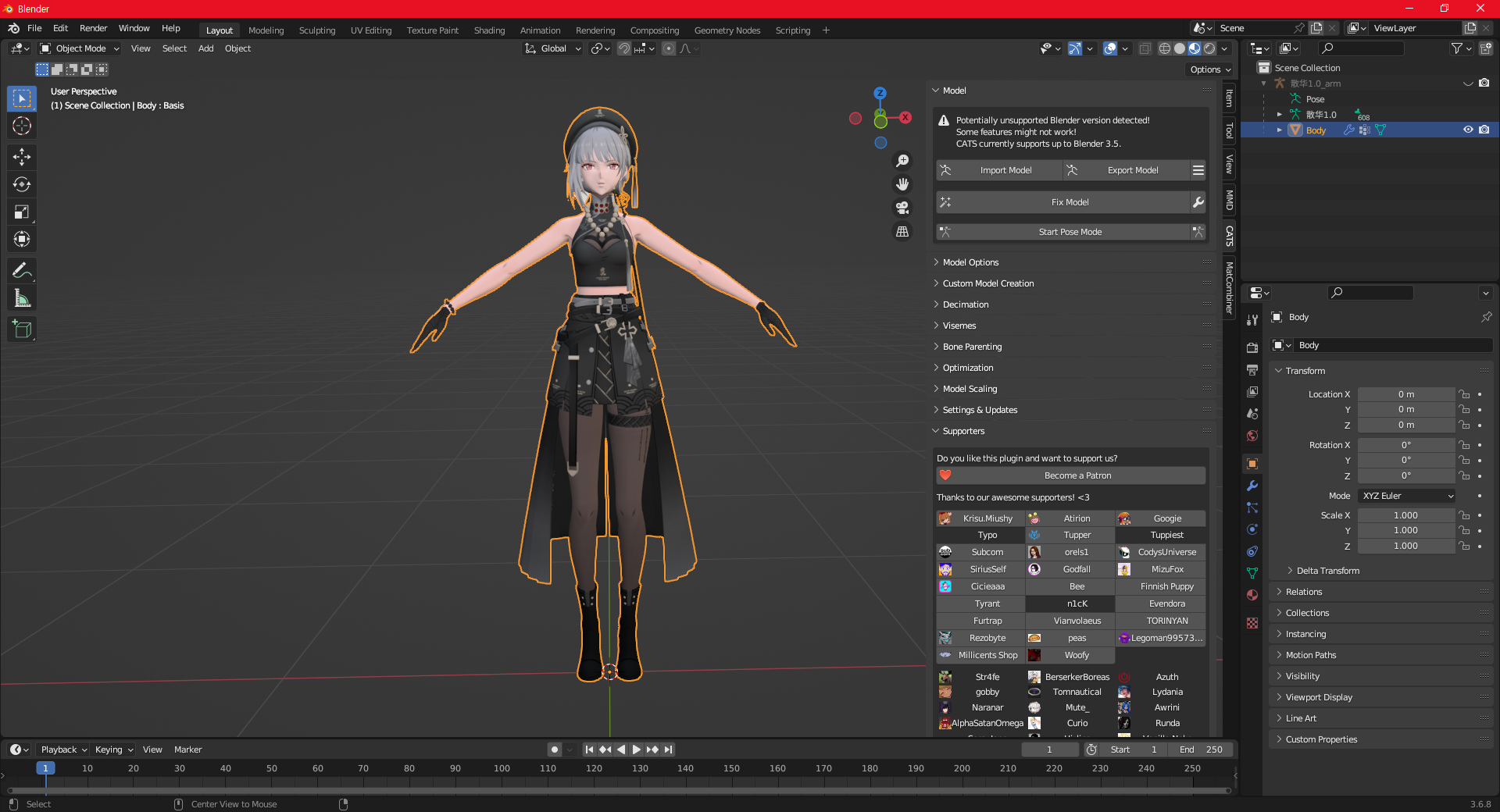Image resolution: width=1500 pixels, height=812 pixels.
Task: Toggle Body visibility eye in outliner
Action: (x=1468, y=130)
